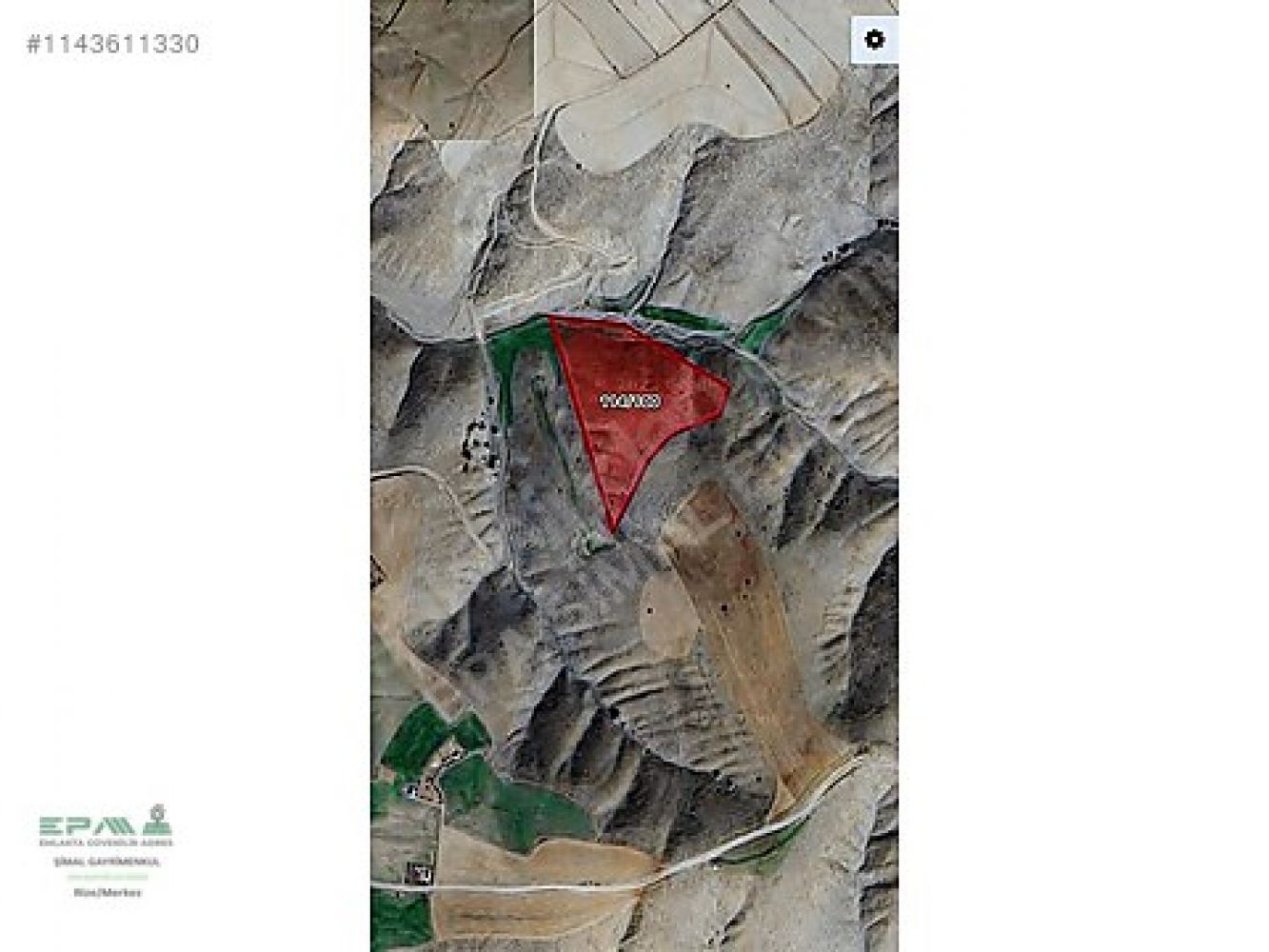Click the eastern corner vertex of the red parcel
This screenshot has height=952, width=1269.
tap(729, 386)
